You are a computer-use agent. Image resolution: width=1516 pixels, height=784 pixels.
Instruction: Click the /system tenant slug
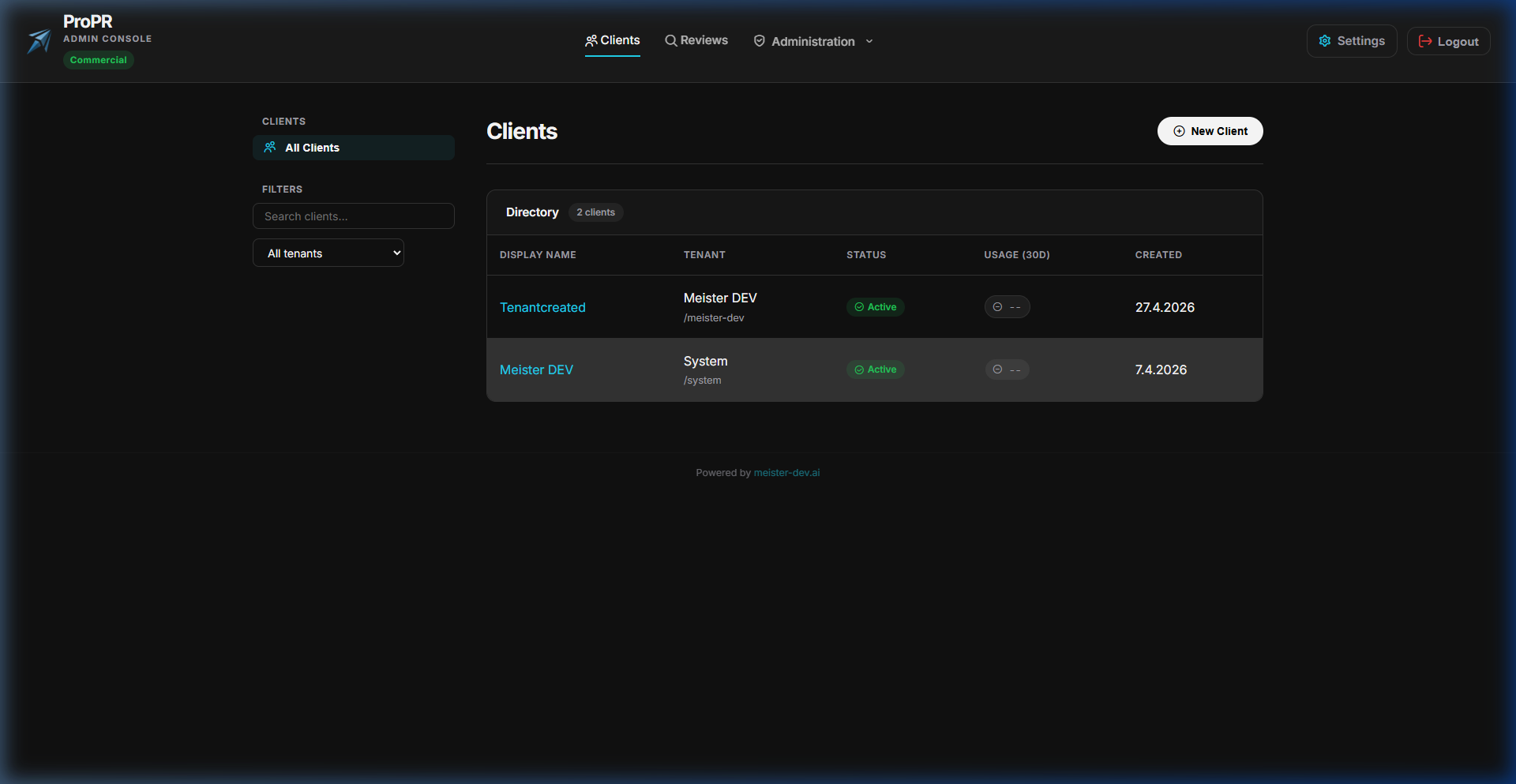coord(703,381)
